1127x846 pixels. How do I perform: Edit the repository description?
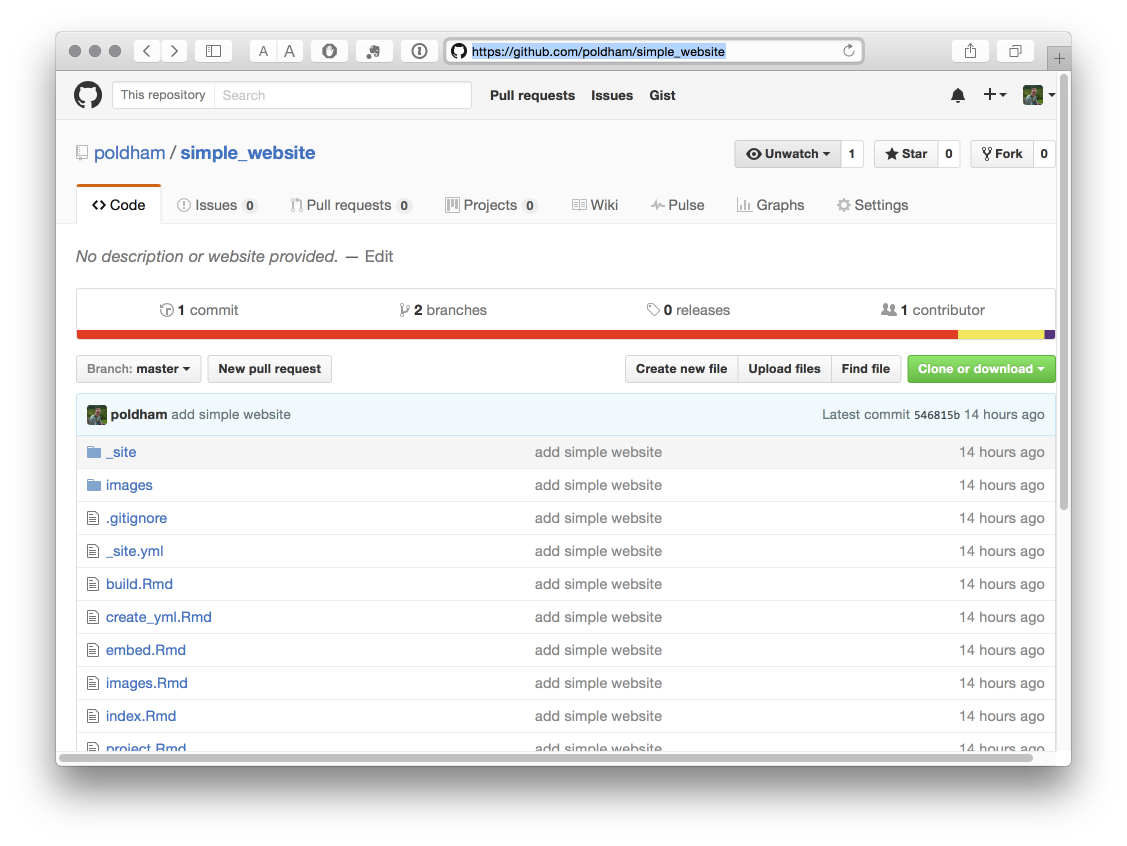(379, 257)
